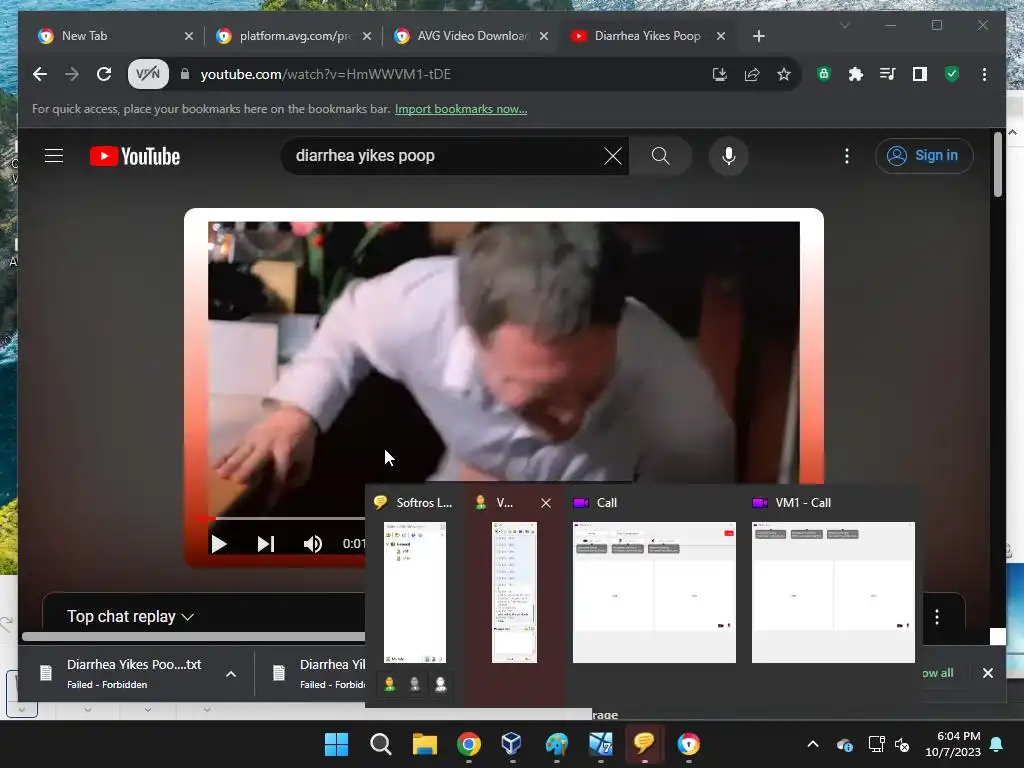Select the VM1 - Call window thumbnail
Screen dimensions: 1024x768
(833, 592)
